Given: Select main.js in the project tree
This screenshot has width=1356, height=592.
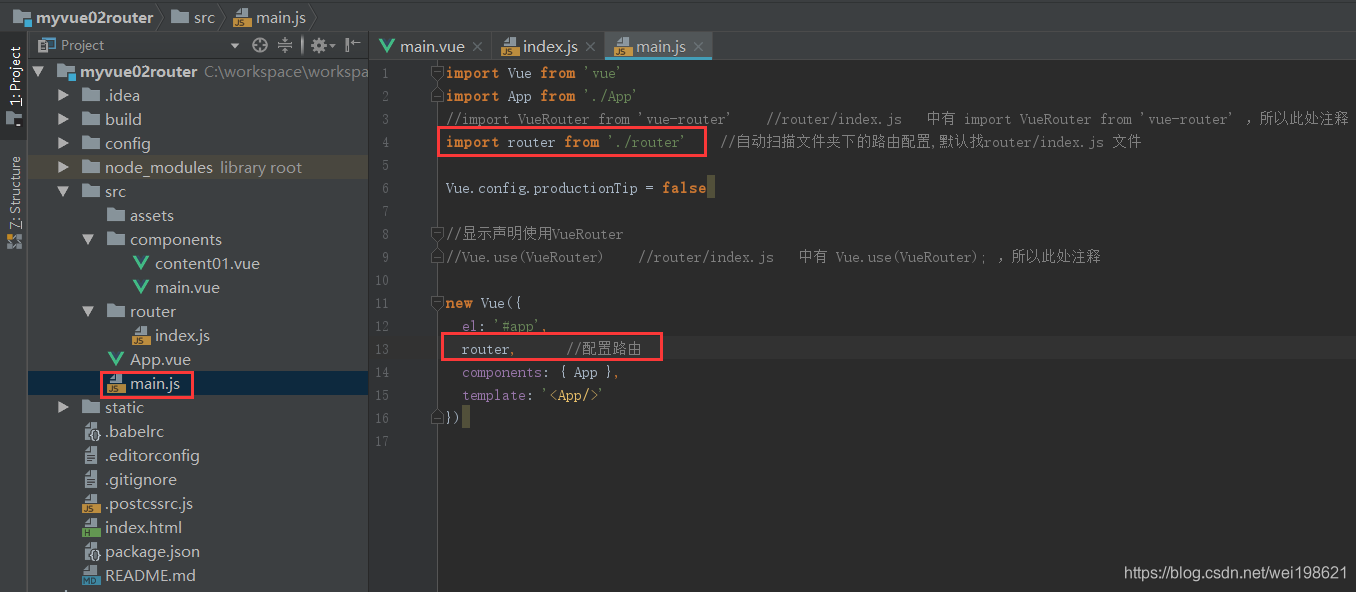Looking at the screenshot, I should pyautogui.click(x=155, y=384).
